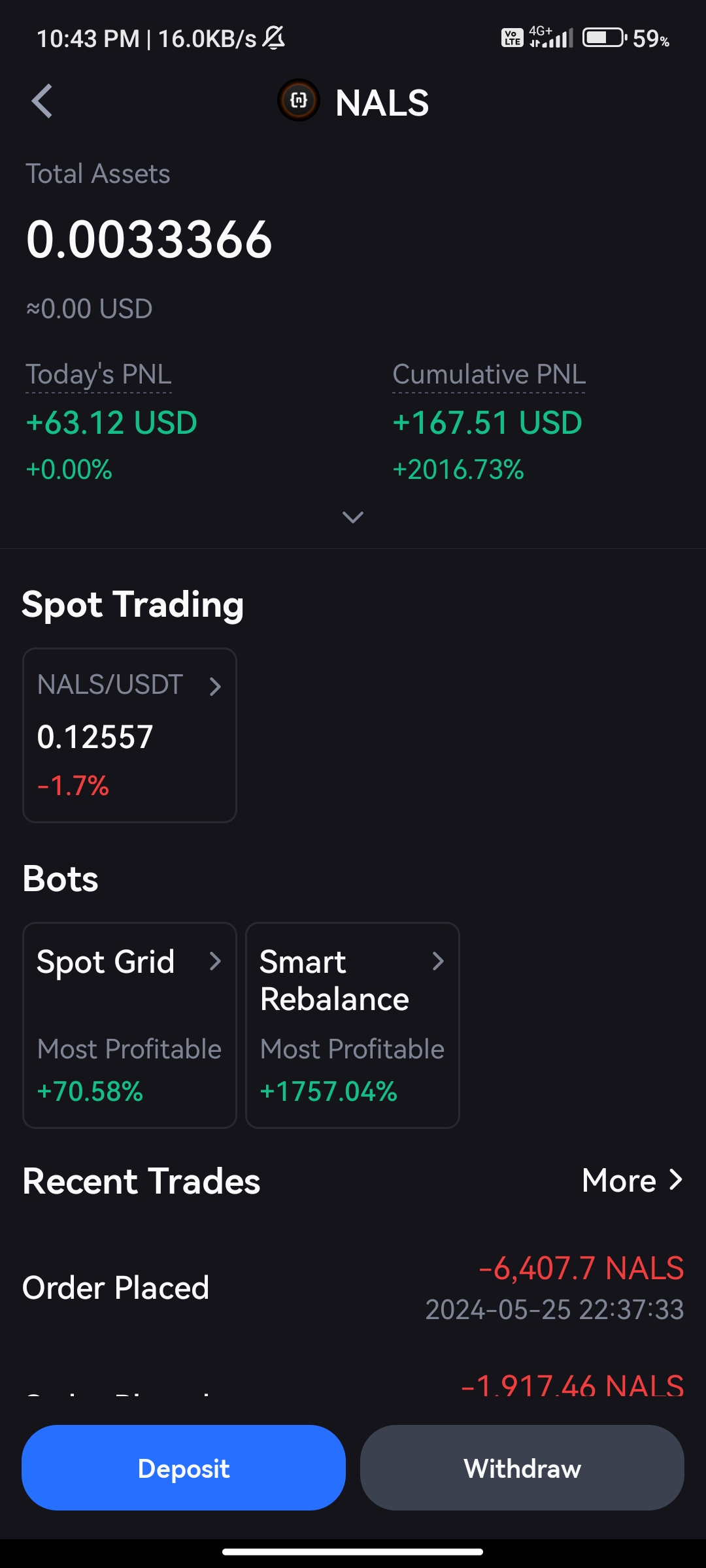Open NALS/USDT pair chevron arrow
This screenshot has height=1568, width=706.
pyautogui.click(x=215, y=686)
